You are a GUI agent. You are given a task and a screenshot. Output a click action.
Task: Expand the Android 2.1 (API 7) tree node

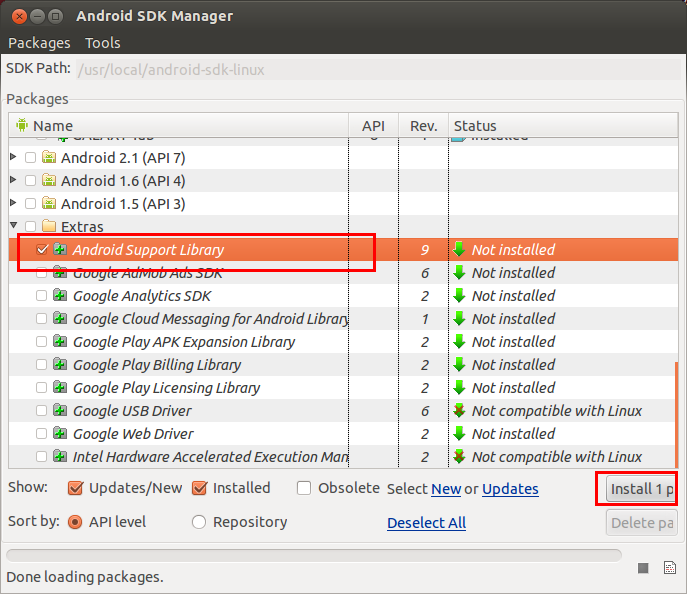(13, 156)
